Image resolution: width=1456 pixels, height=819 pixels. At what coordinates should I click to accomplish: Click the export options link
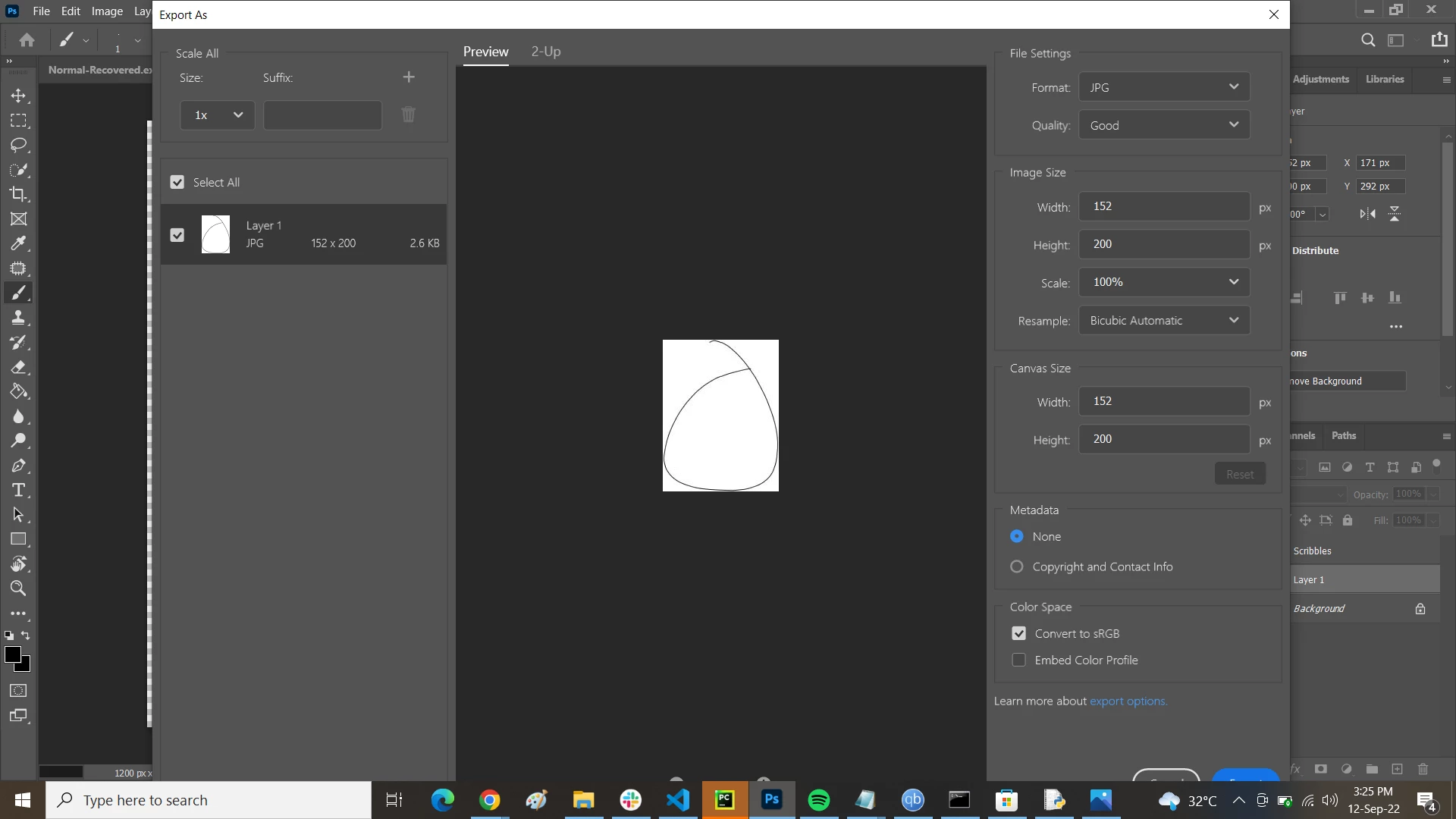click(1128, 701)
